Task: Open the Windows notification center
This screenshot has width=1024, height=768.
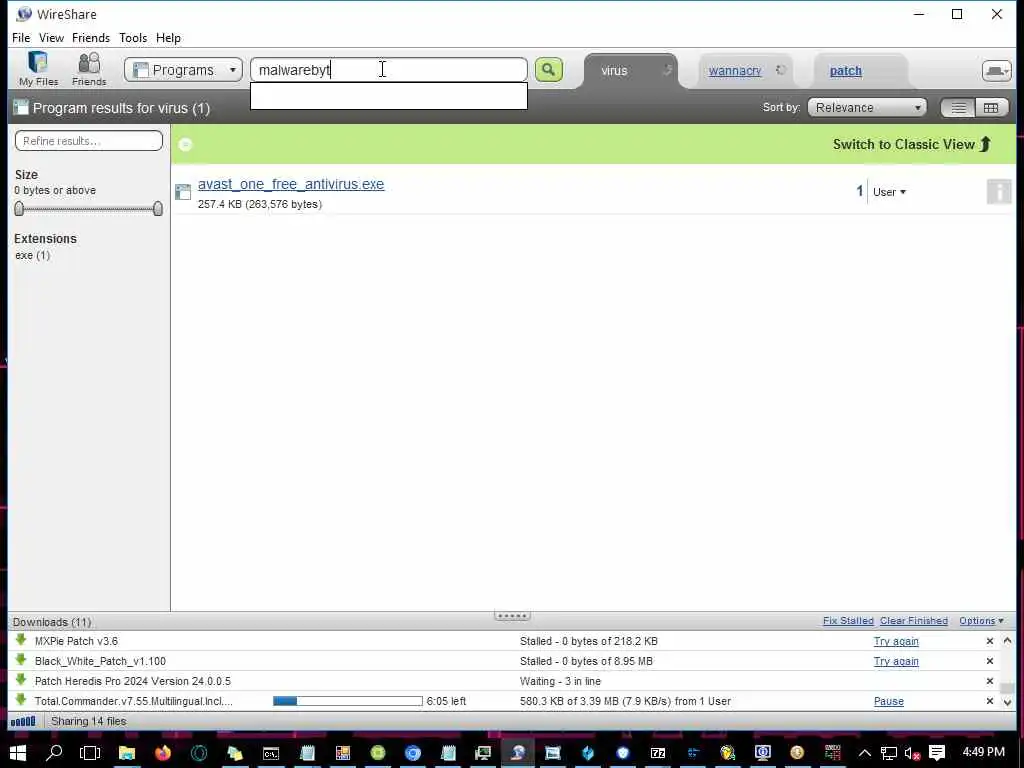Action: tap(937, 752)
